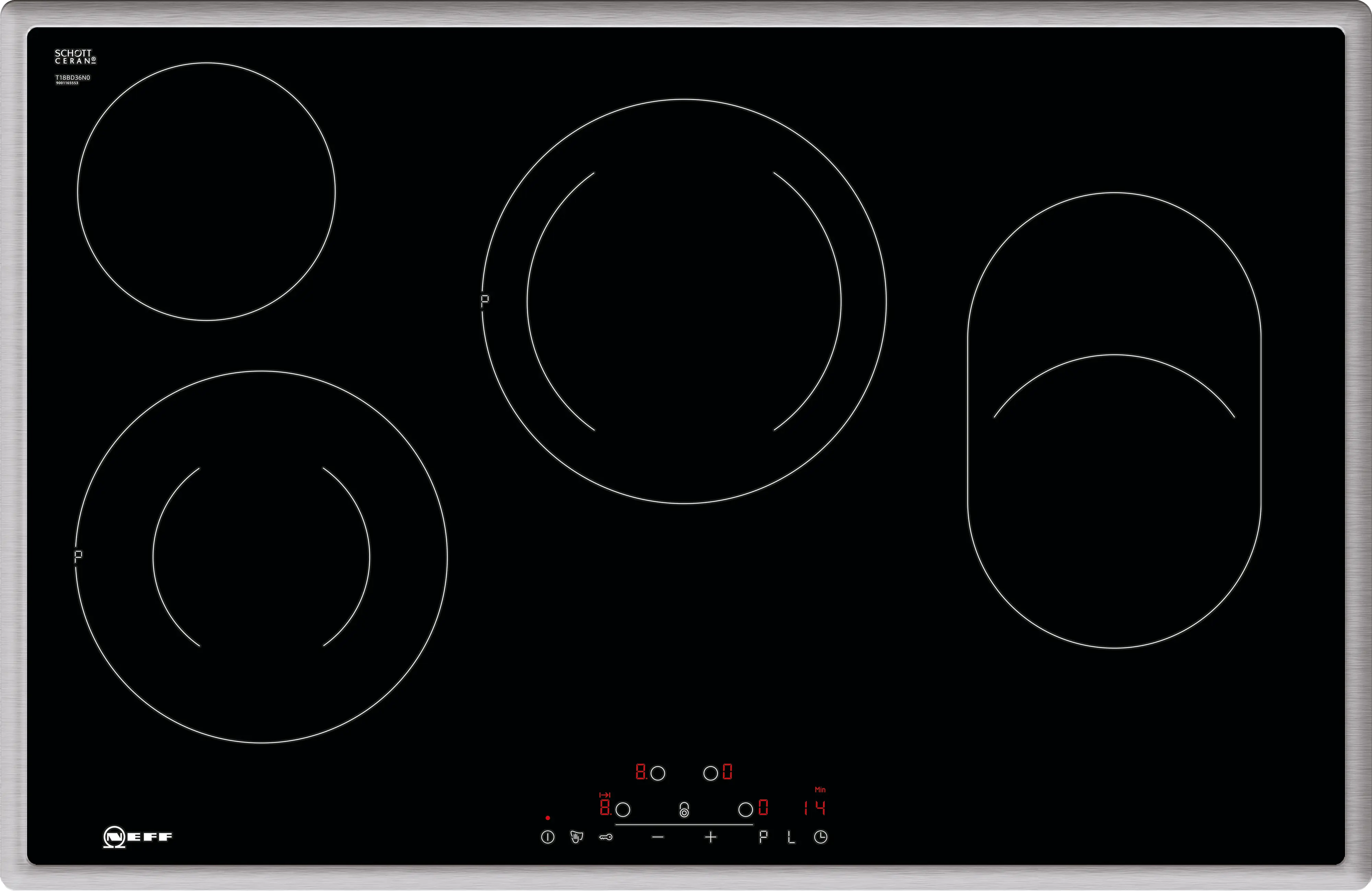1372x891 pixels.
Task: Tap the wipe-protection hand and cloth icon
Action: tap(576, 837)
